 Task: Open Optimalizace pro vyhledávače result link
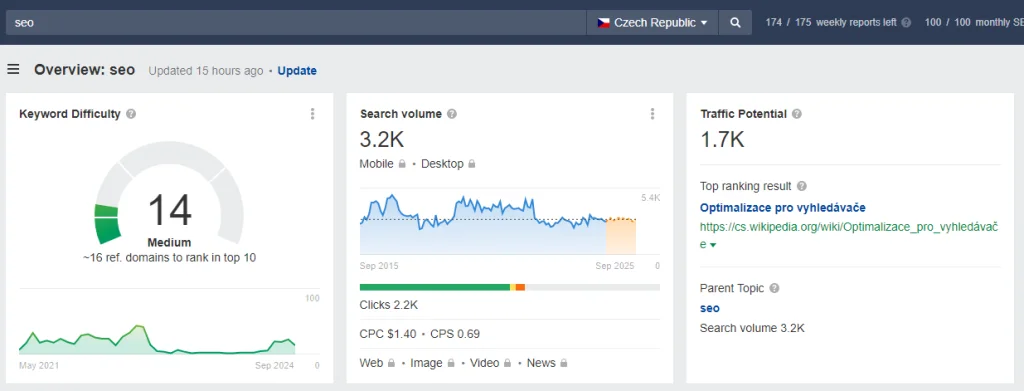[x=782, y=208]
